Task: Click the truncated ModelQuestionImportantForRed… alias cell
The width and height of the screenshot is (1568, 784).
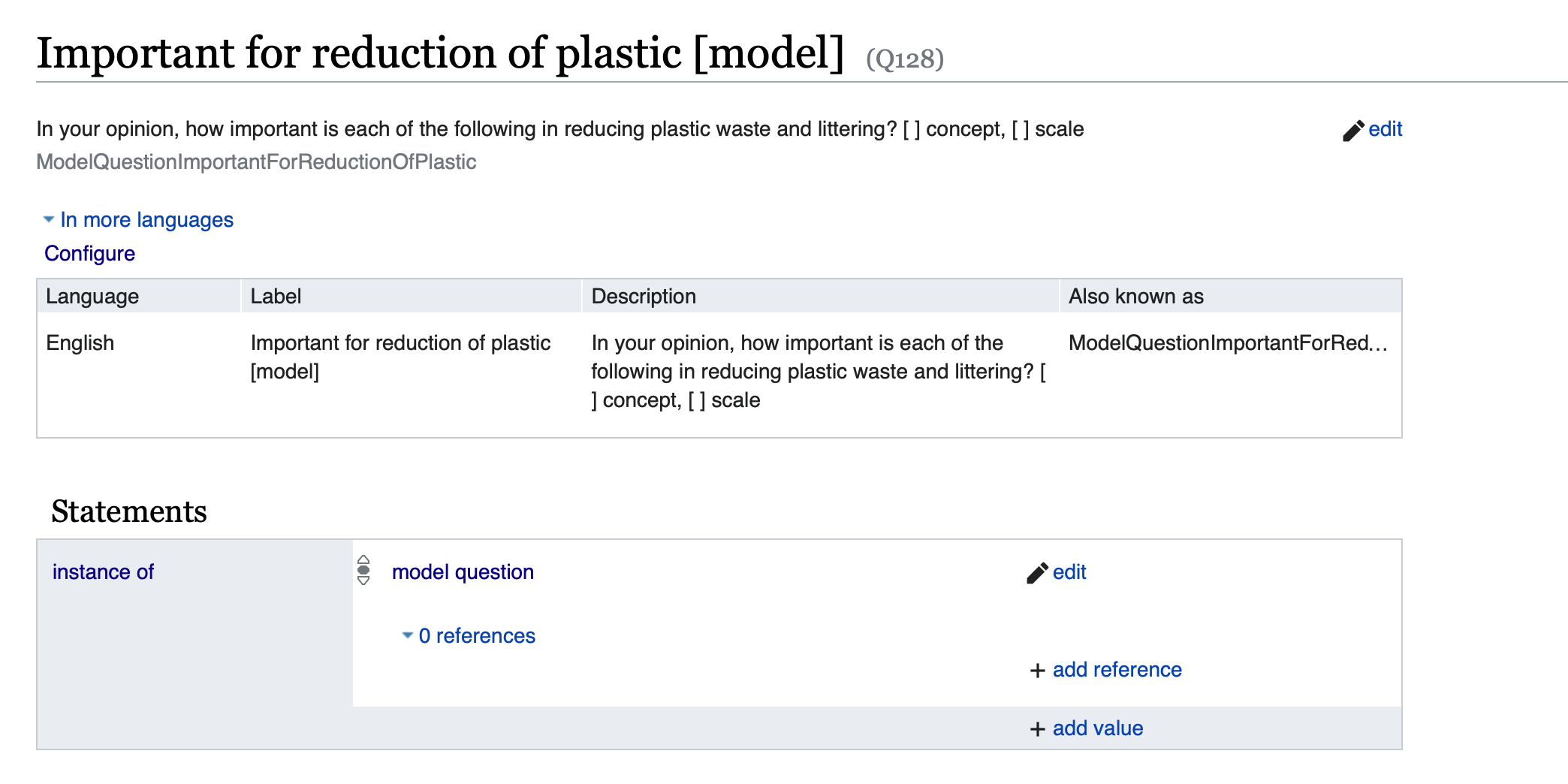Action: 1227,343
